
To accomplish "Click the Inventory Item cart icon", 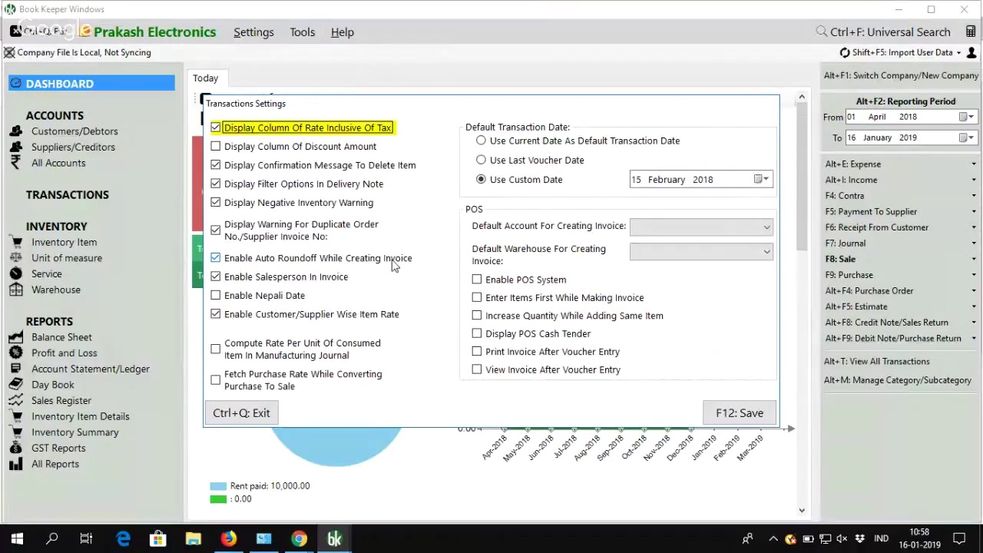I will pyautogui.click(x=15, y=242).
